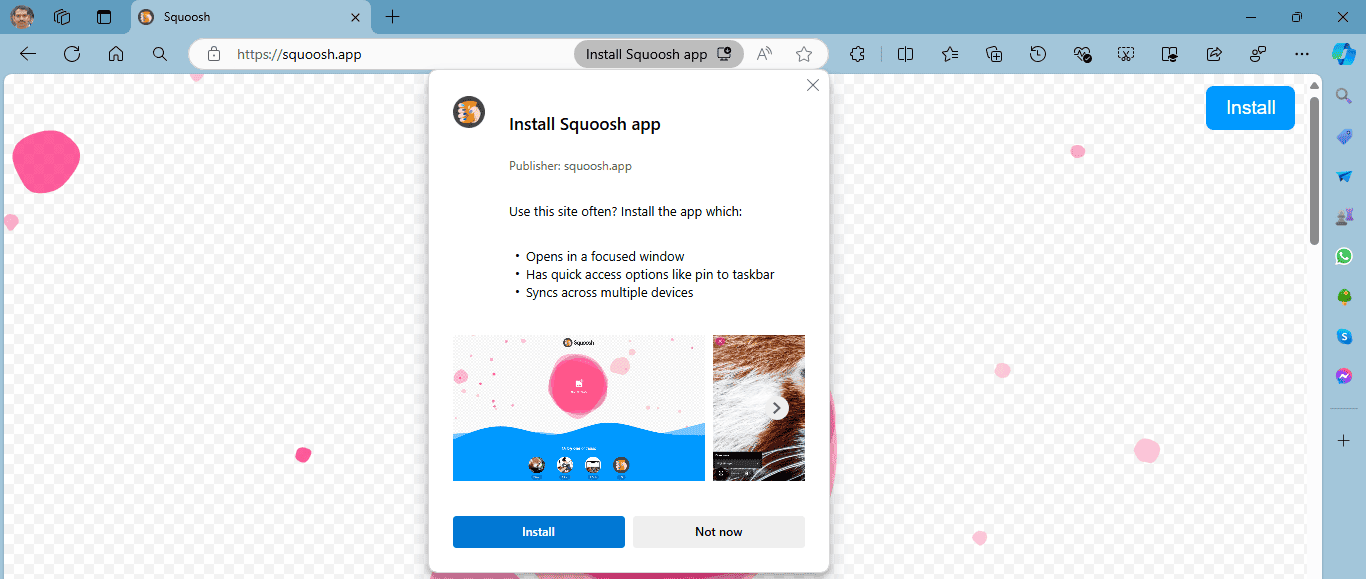Open sidebar Games chess icon
The height and width of the screenshot is (579, 1366).
1344,216
